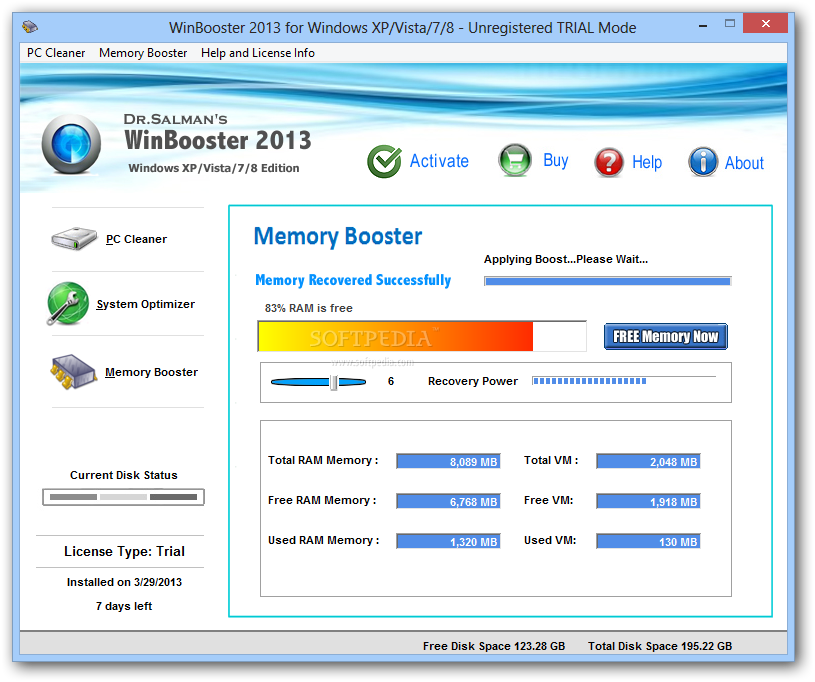This screenshot has height=682, width=815.
Task: Minimize the WinBooster window
Action: click(703, 24)
